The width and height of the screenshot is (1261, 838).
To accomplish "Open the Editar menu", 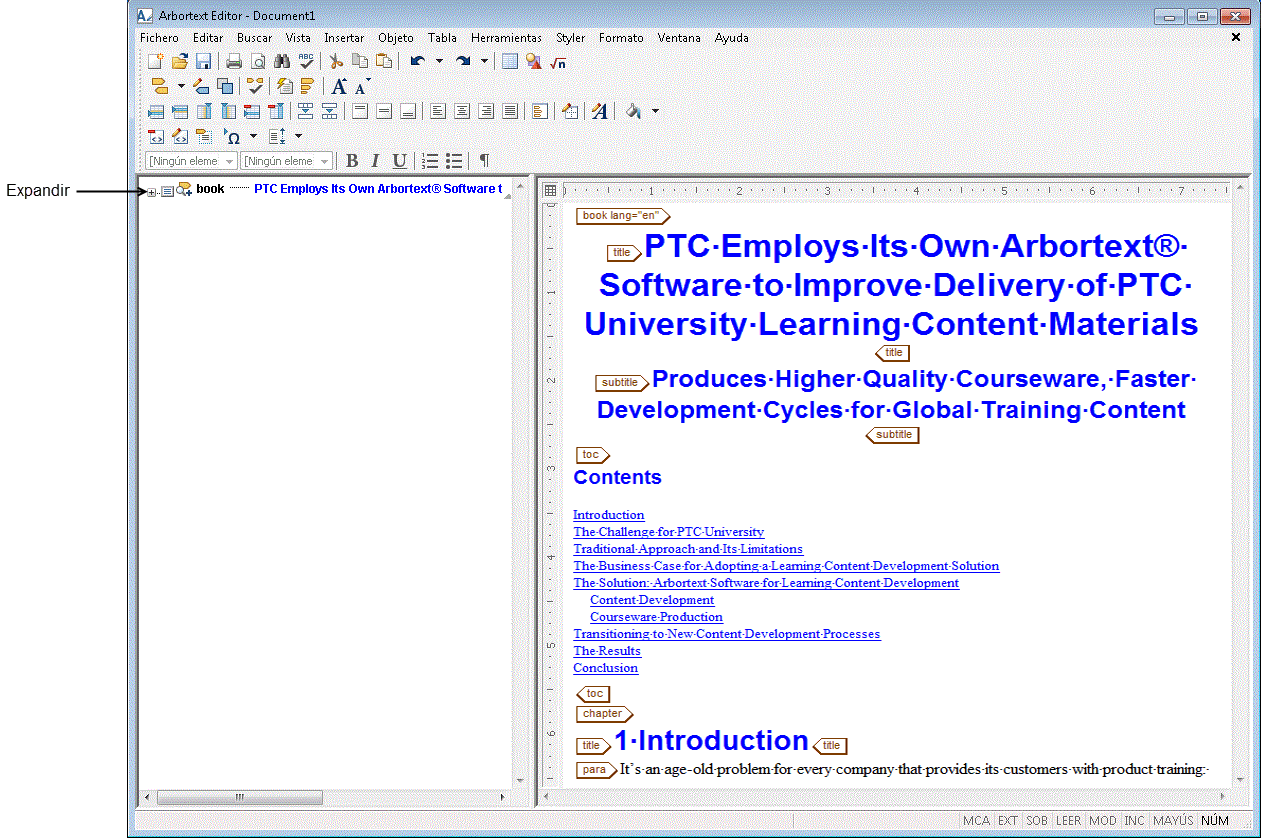I will (208, 37).
